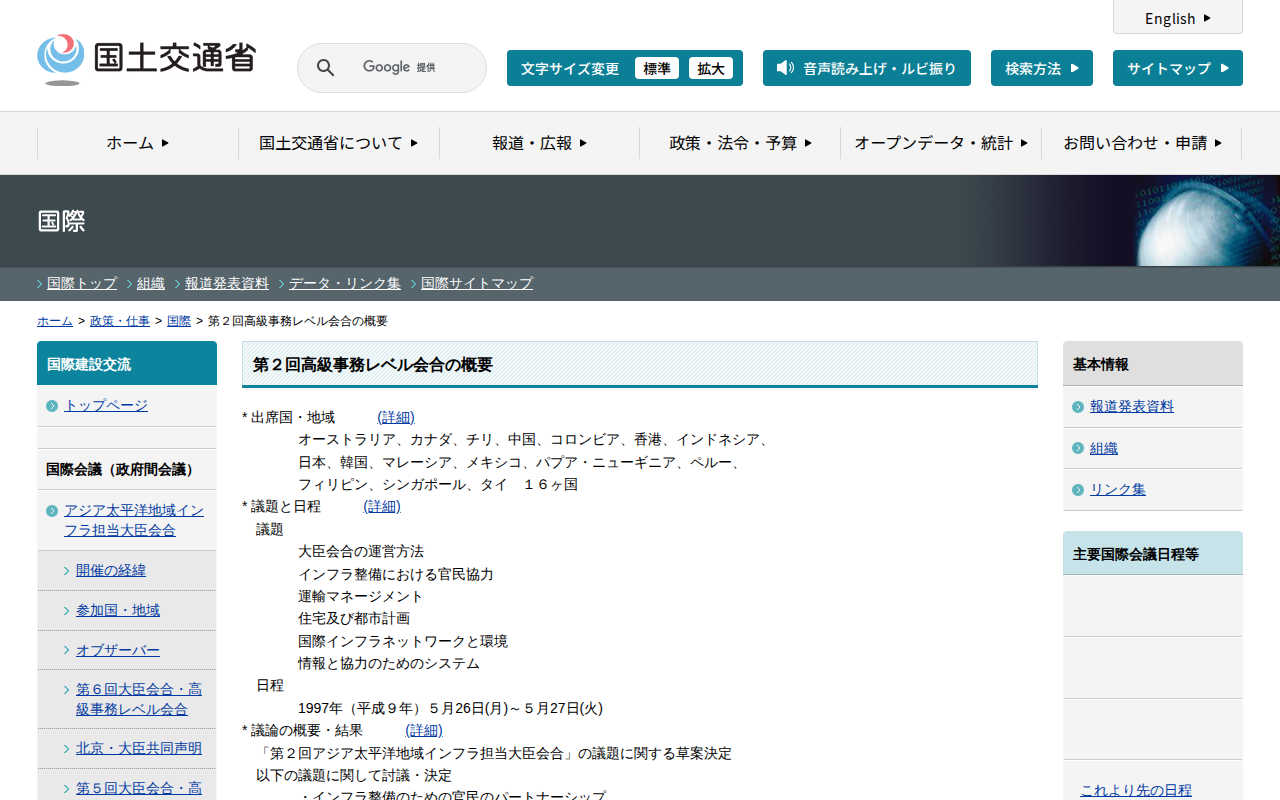Open 北京・大臣共同声明 sidebar link
The width and height of the screenshot is (1280, 800).
[139, 748]
